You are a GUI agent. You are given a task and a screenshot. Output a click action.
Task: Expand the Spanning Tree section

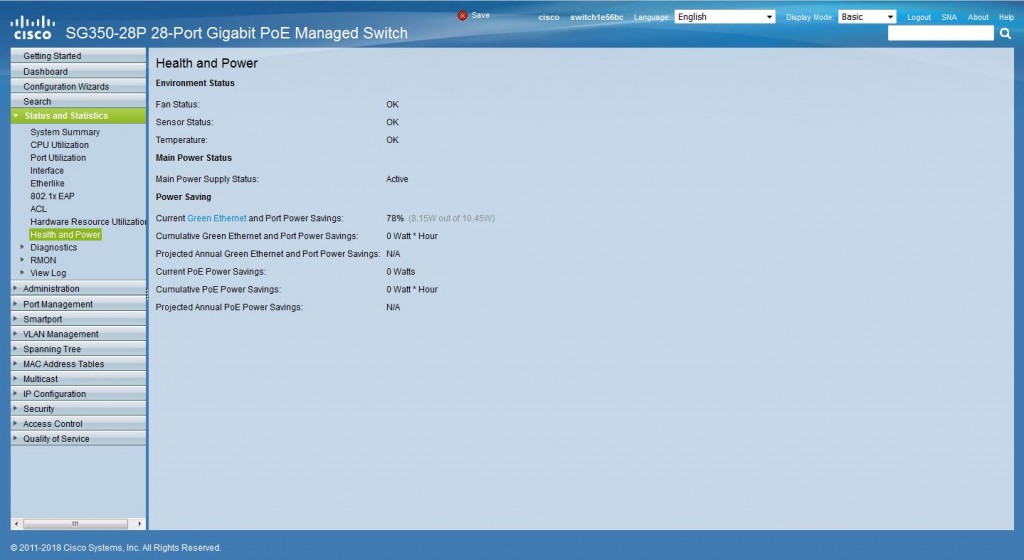pos(78,349)
